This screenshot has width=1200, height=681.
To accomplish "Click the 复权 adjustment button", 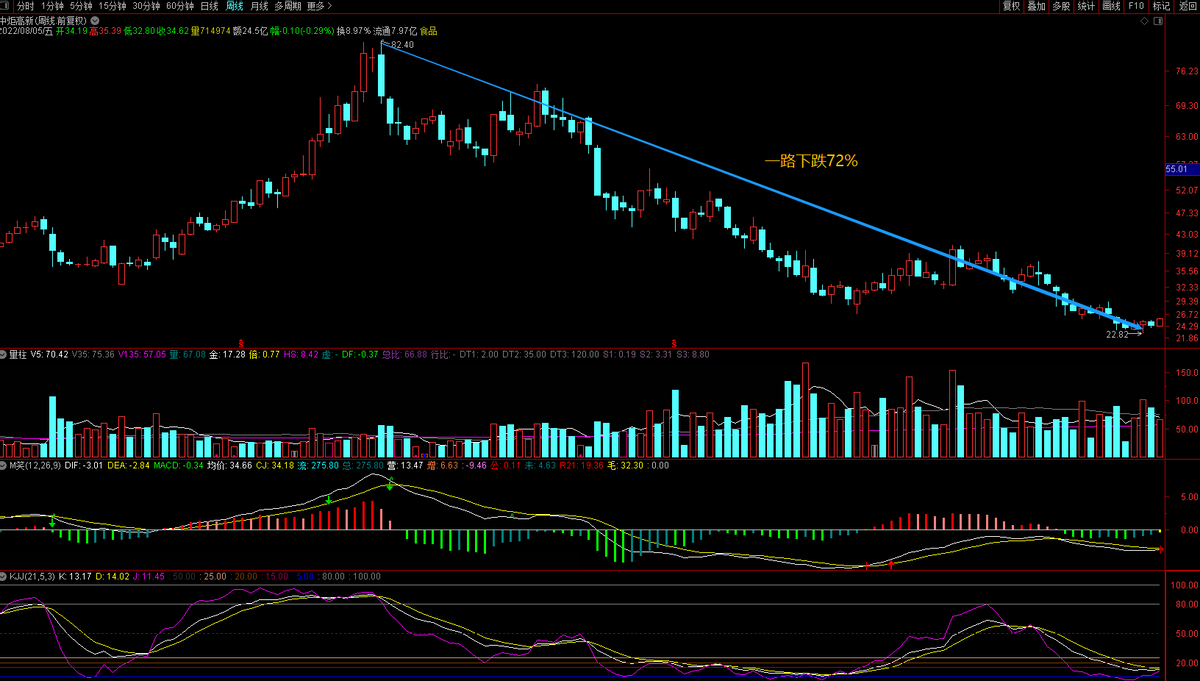I will [x=1011, y=6].
